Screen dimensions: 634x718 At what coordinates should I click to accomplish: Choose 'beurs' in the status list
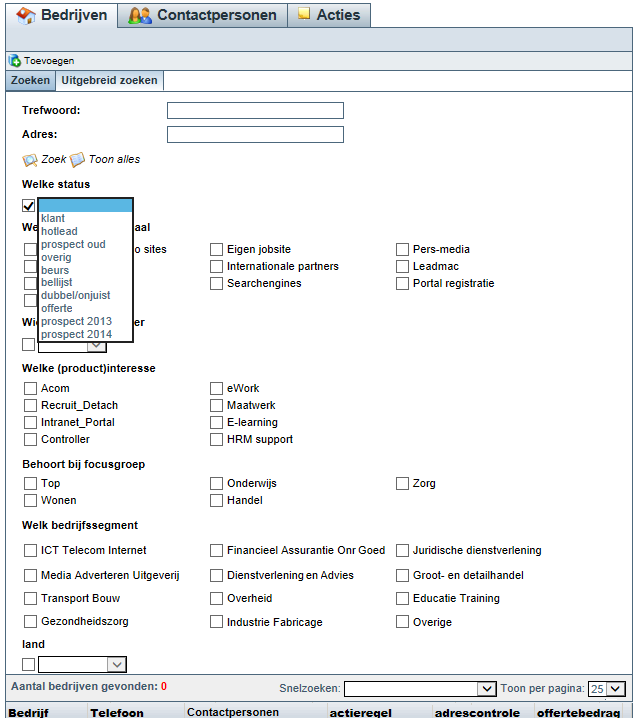(86, 270)
